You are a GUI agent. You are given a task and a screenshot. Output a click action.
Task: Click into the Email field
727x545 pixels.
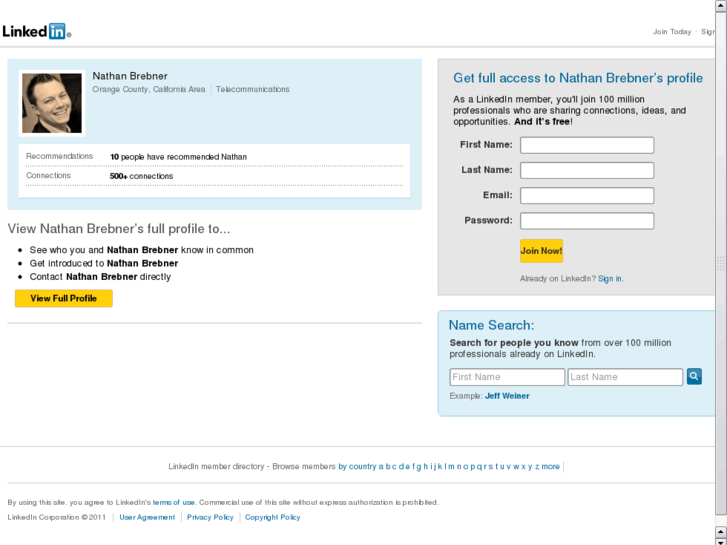(x=587, y=195)
